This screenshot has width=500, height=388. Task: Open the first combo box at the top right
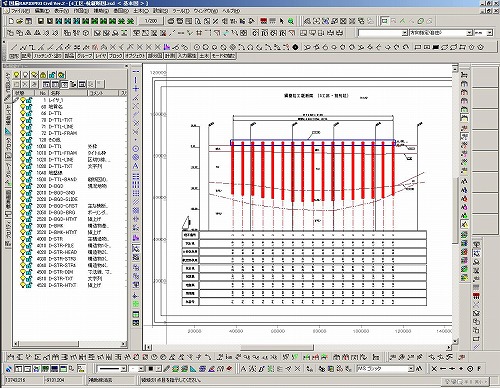pos(383,33)
